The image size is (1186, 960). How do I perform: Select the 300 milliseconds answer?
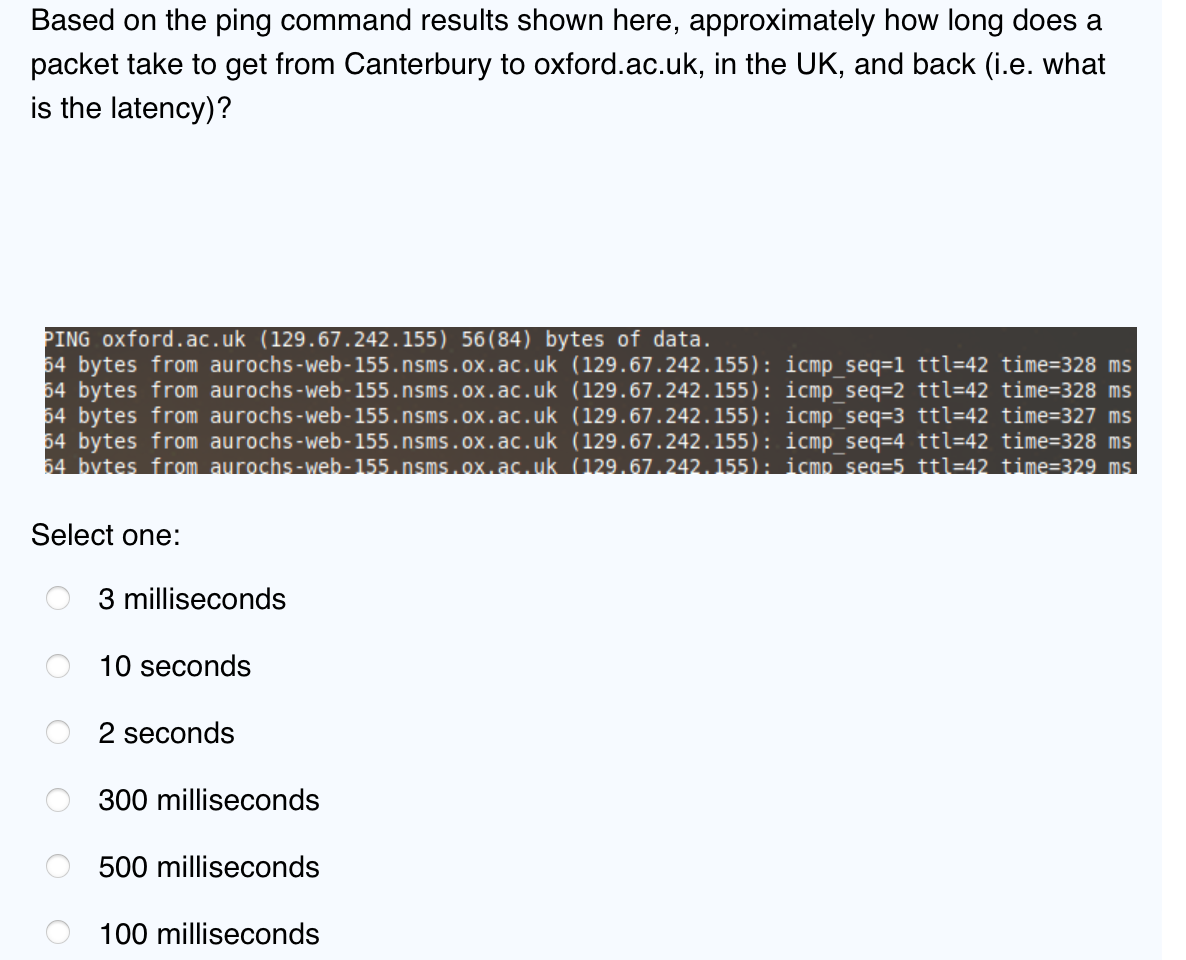(x=57, y=799)
